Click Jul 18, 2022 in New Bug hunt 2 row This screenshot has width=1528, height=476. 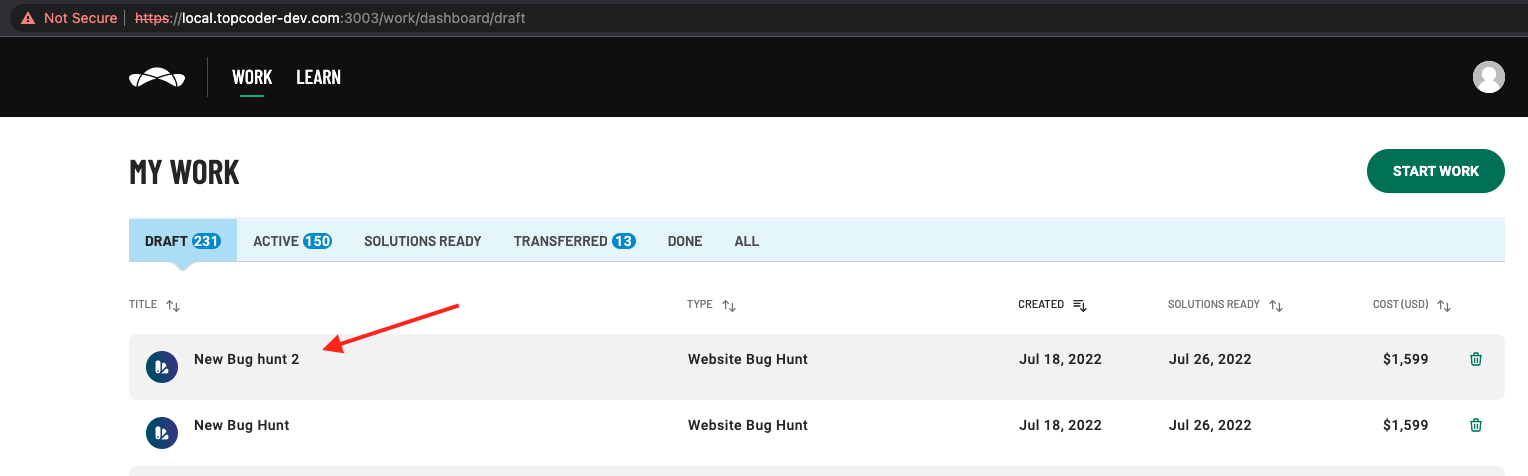tap(1060, 359)
